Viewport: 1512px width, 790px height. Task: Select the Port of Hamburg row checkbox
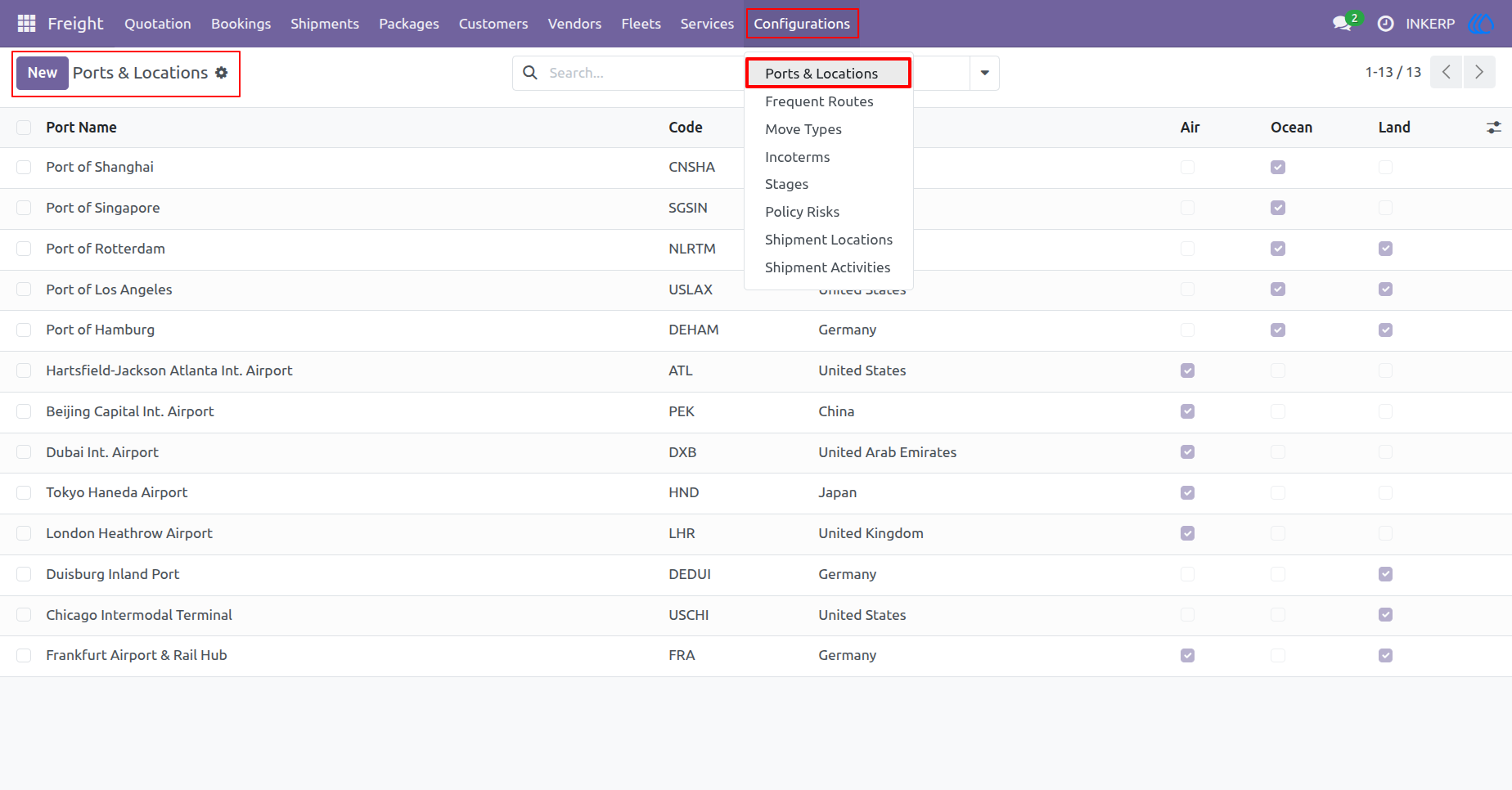(x=24, y=330)
